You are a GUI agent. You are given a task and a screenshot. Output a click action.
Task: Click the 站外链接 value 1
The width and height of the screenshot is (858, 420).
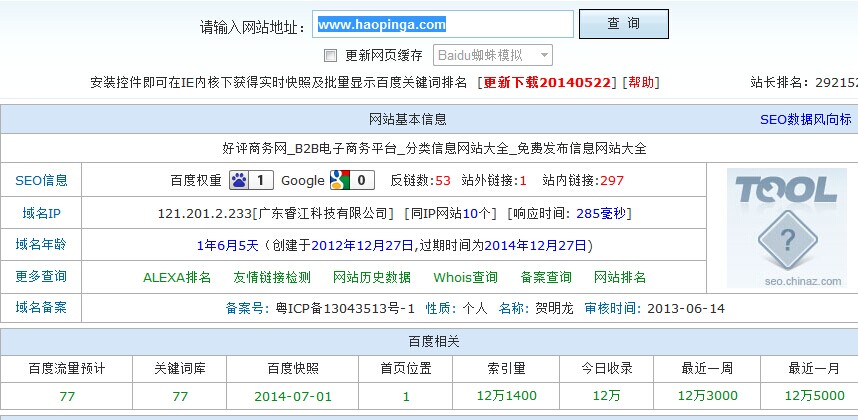[x=523, y=180]
